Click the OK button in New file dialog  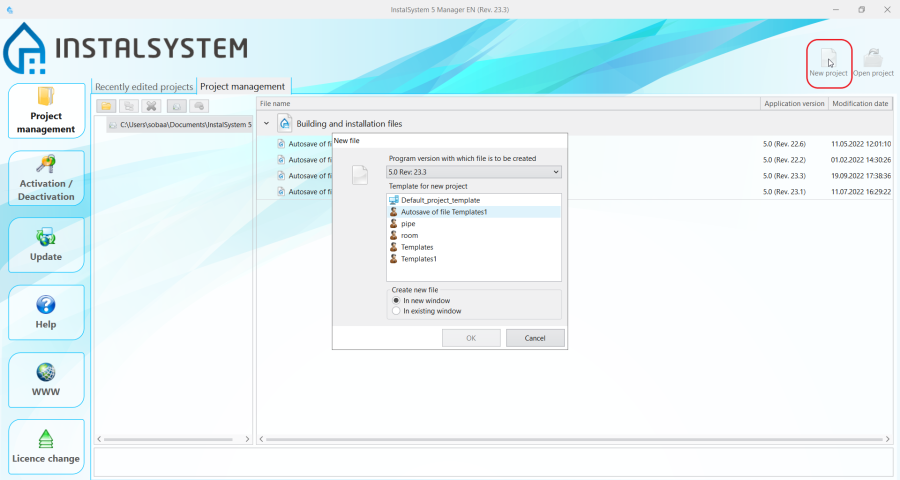tap(471, 338)
